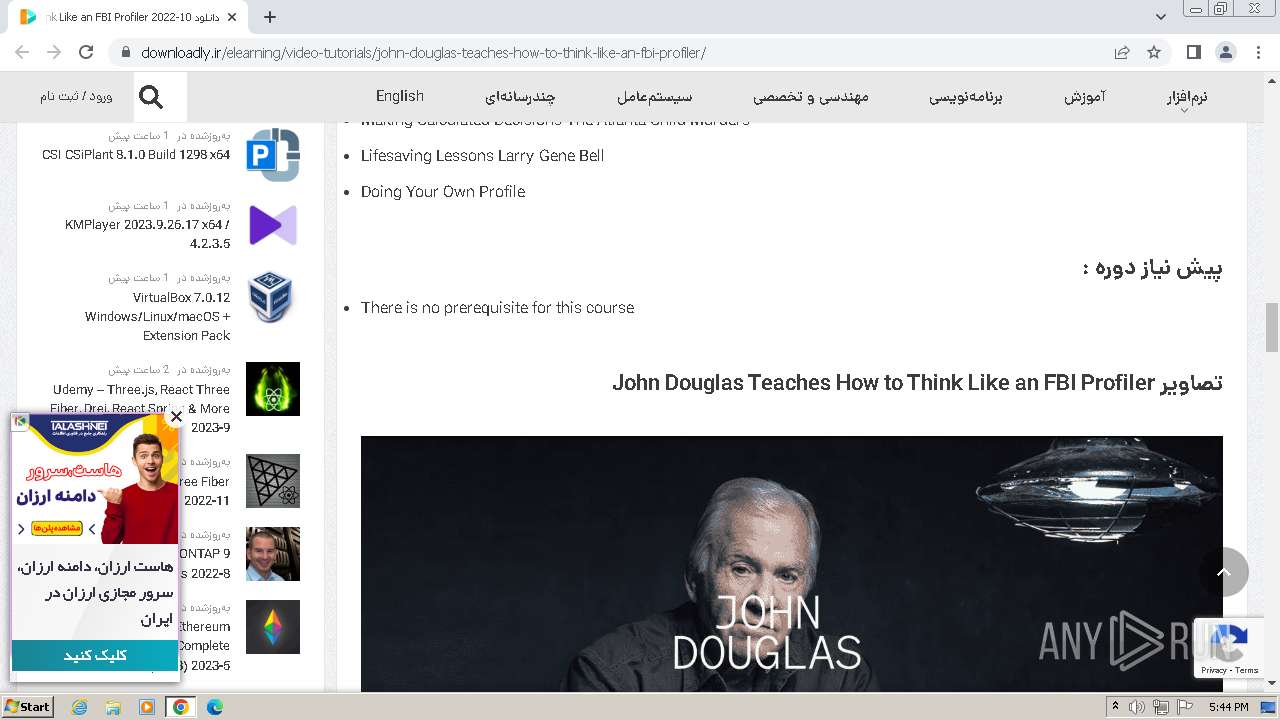This screenshot has width=1280, height=720.
Task: Click the پیش نیاز دوره heading
Action: coord(1152,268)
